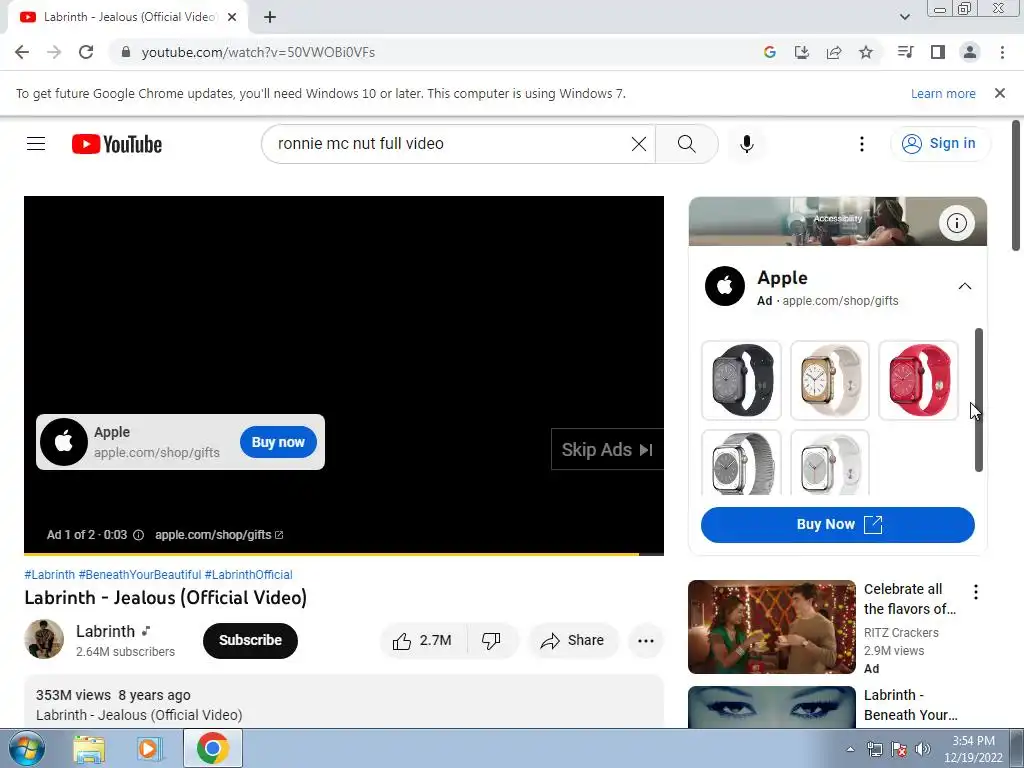This screenshot has width=1024, height=768.
Task: Open the #Labrinth hashtag
Action: point(50,575)
